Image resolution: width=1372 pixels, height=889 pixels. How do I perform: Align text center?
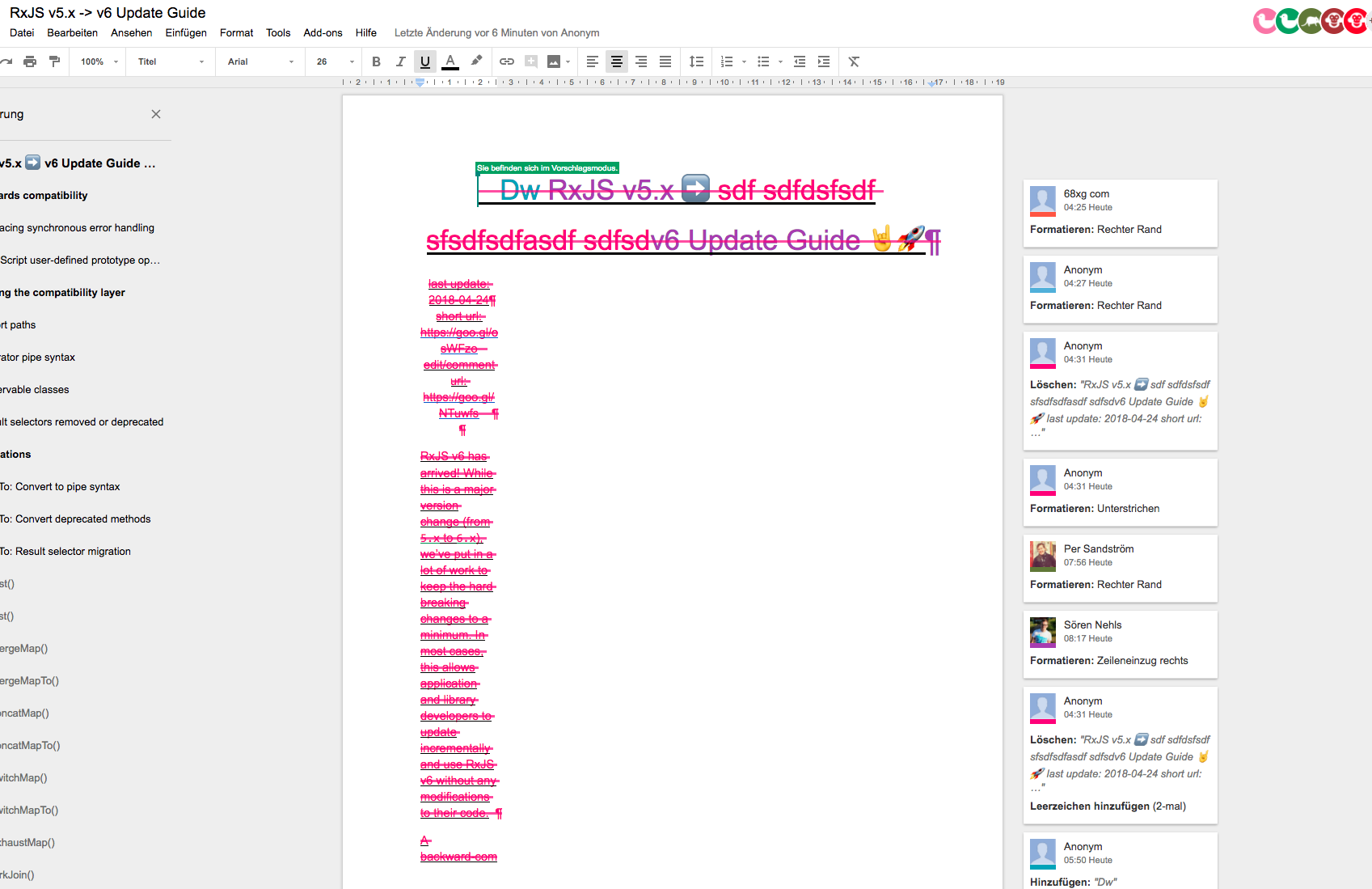point(617,61)
